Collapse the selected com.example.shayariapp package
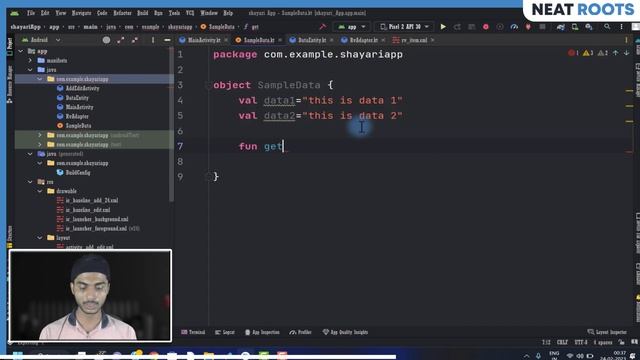 point(40,79)
